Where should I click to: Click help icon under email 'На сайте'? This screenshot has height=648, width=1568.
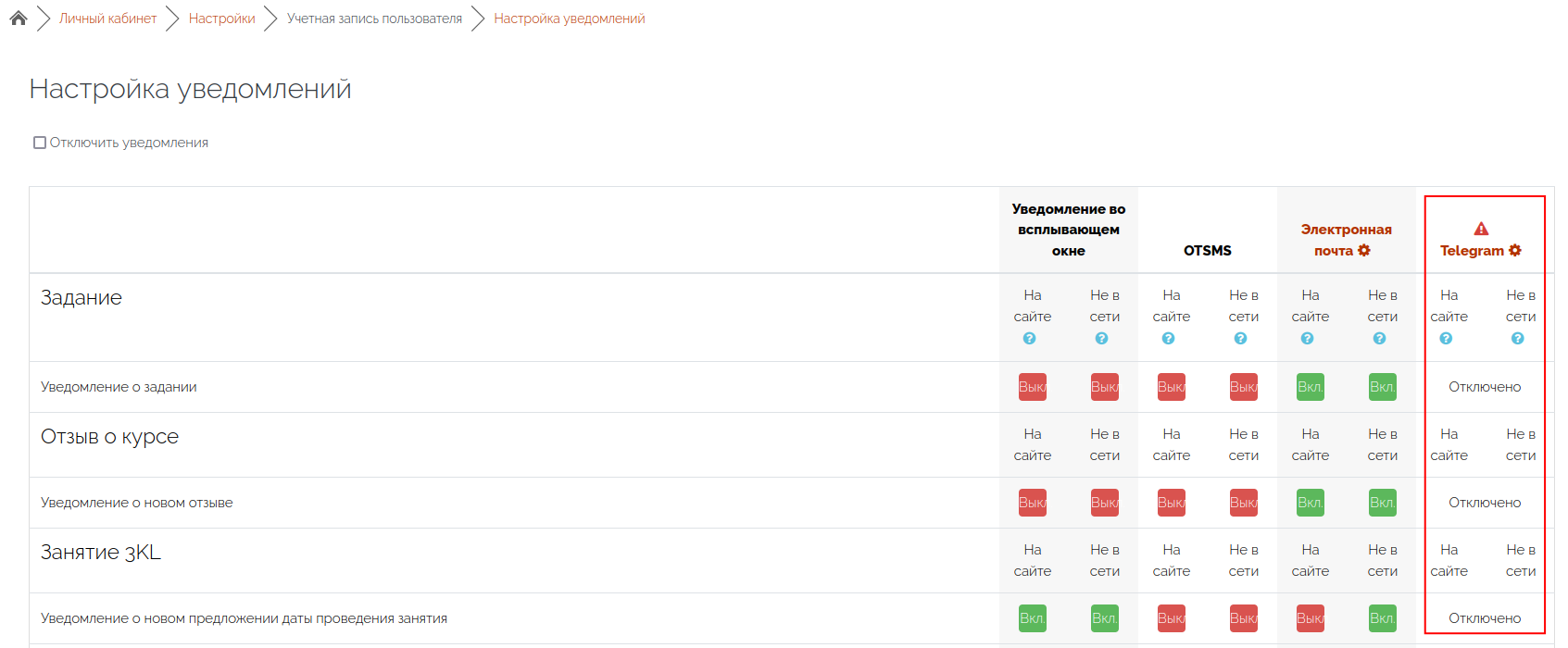coord(1307,339)
